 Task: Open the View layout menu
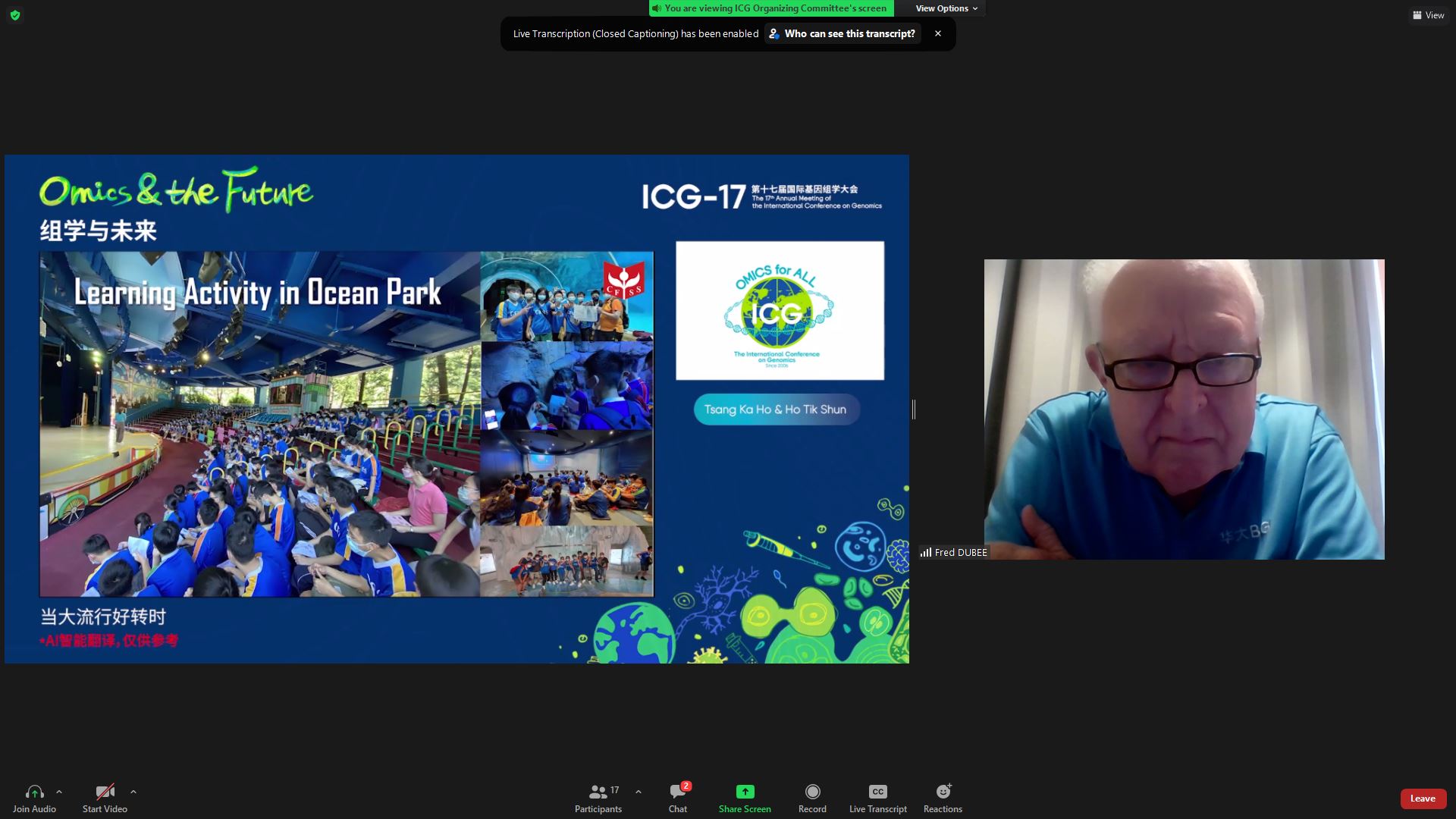click(x=1428, y=15)
